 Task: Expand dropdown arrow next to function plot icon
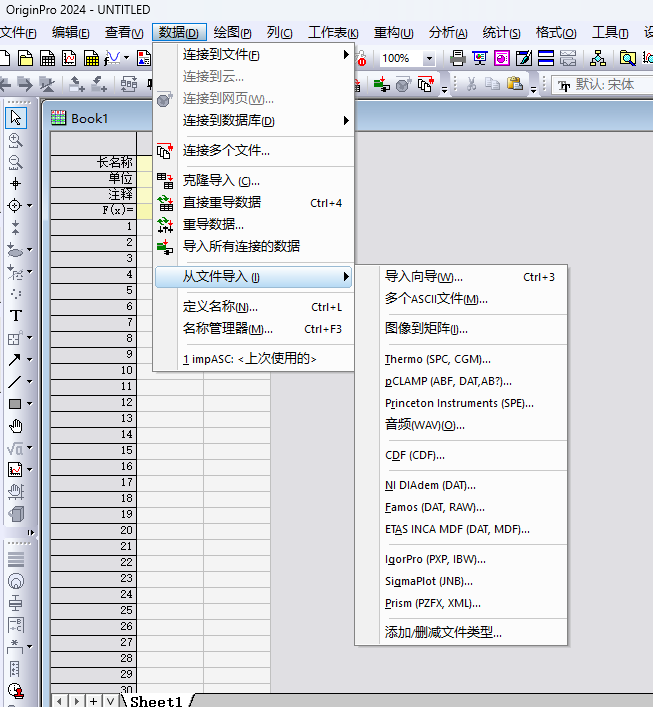point(126,58)
